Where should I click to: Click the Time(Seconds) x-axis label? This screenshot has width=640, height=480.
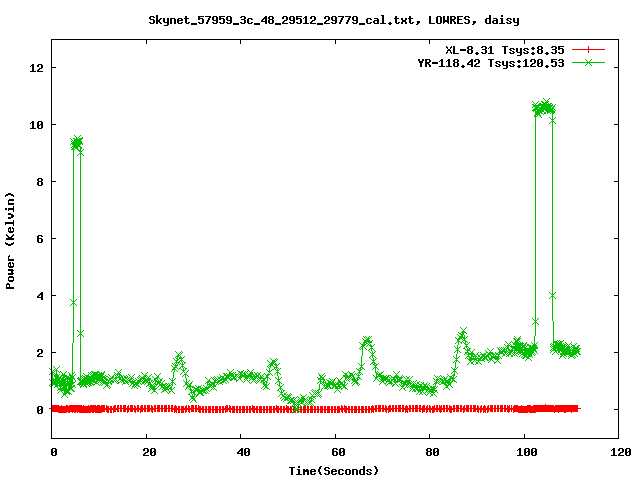coord(334,471)
